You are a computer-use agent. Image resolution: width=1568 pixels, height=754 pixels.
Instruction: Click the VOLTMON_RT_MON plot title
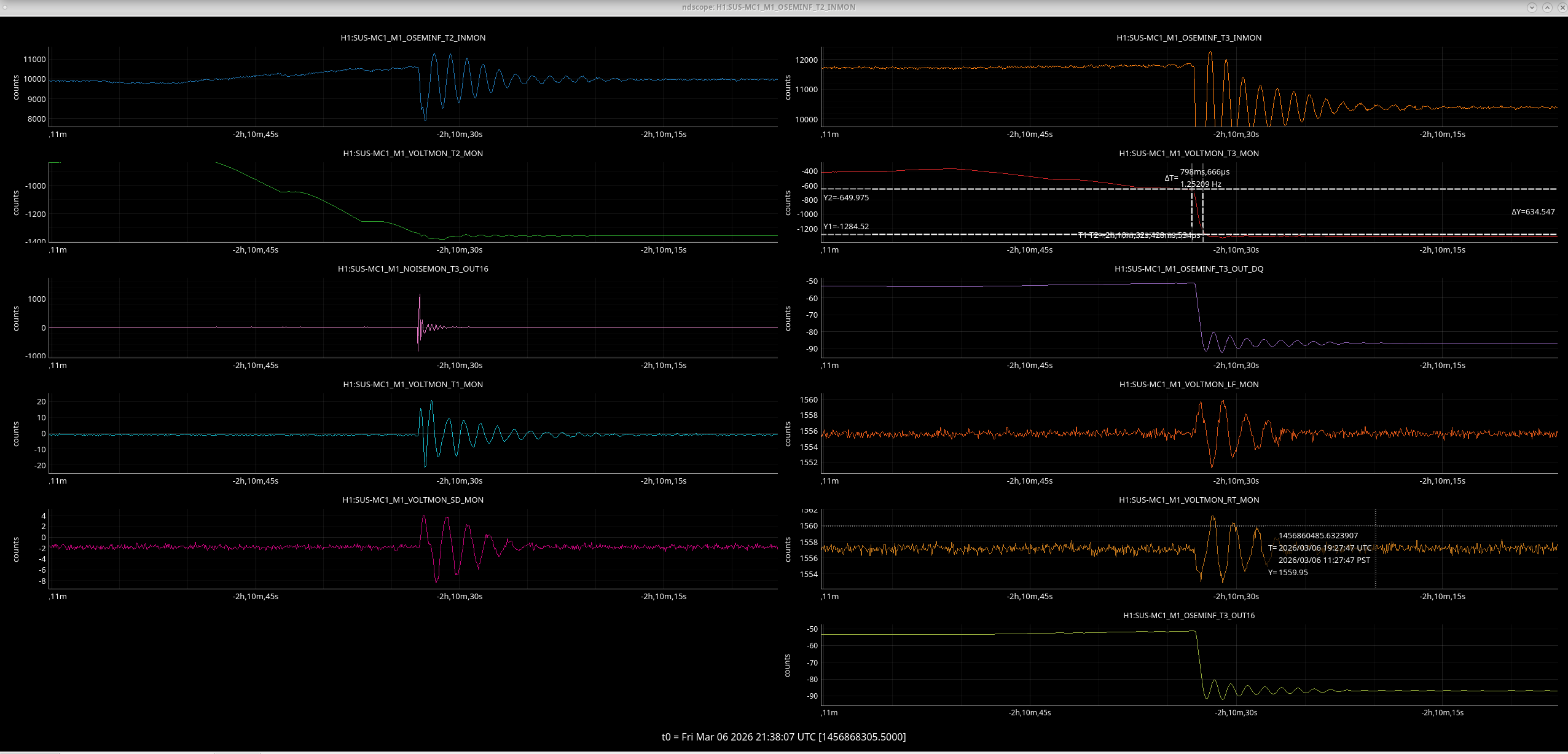click(1189, 500)
